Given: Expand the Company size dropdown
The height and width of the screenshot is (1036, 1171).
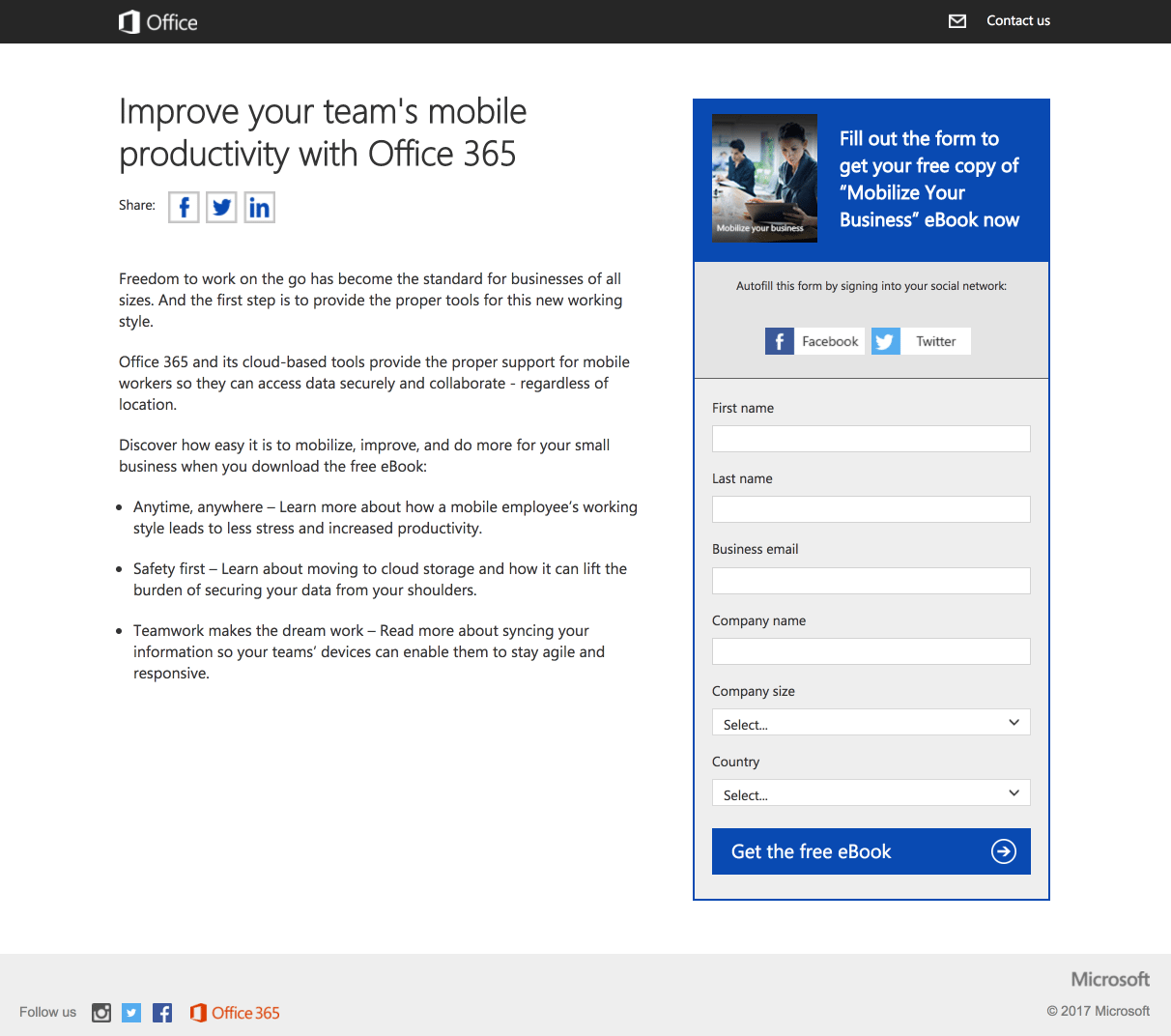Looking at the screenshot, I should point(871,723).
